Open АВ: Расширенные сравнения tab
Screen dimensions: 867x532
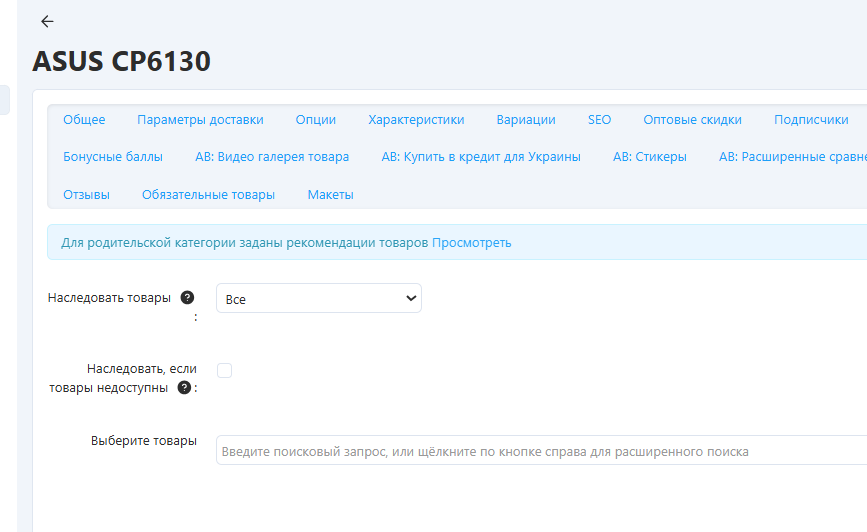(x=793, y=157)
